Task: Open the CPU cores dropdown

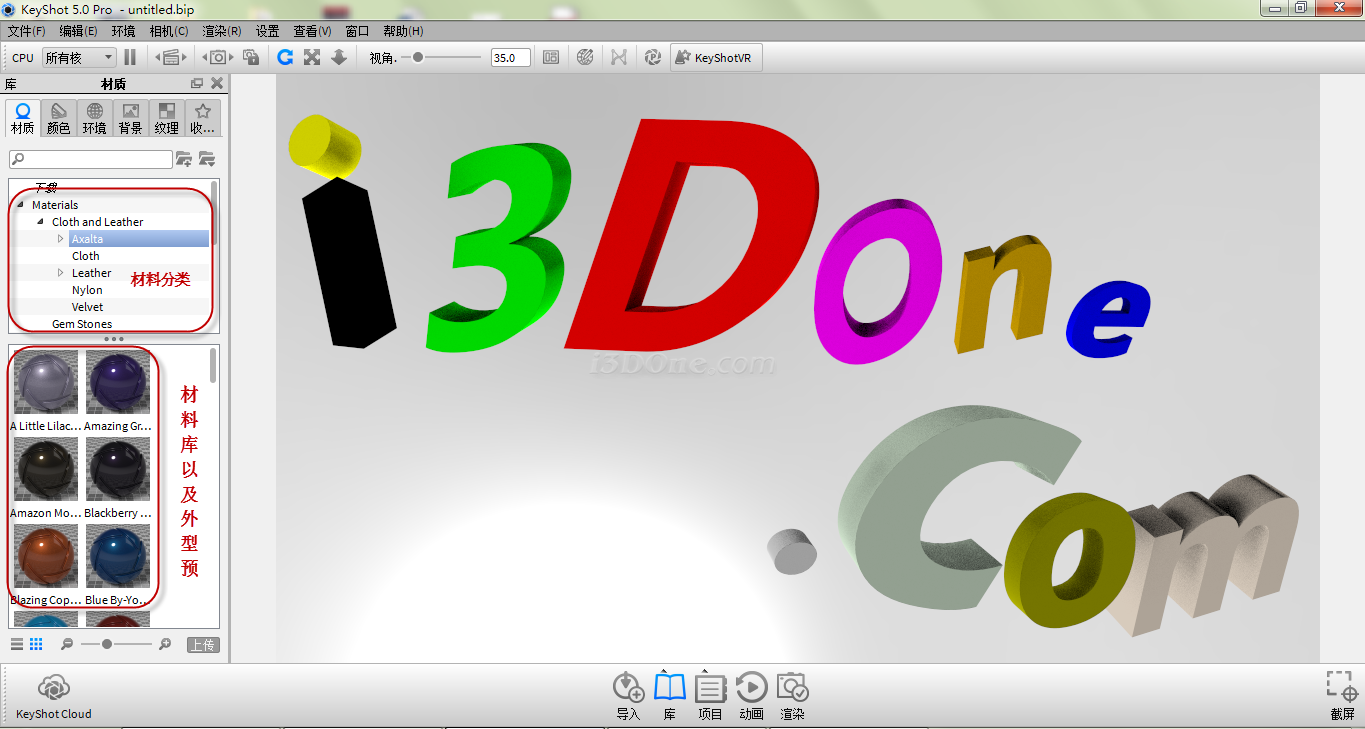Action: [79, 58]
